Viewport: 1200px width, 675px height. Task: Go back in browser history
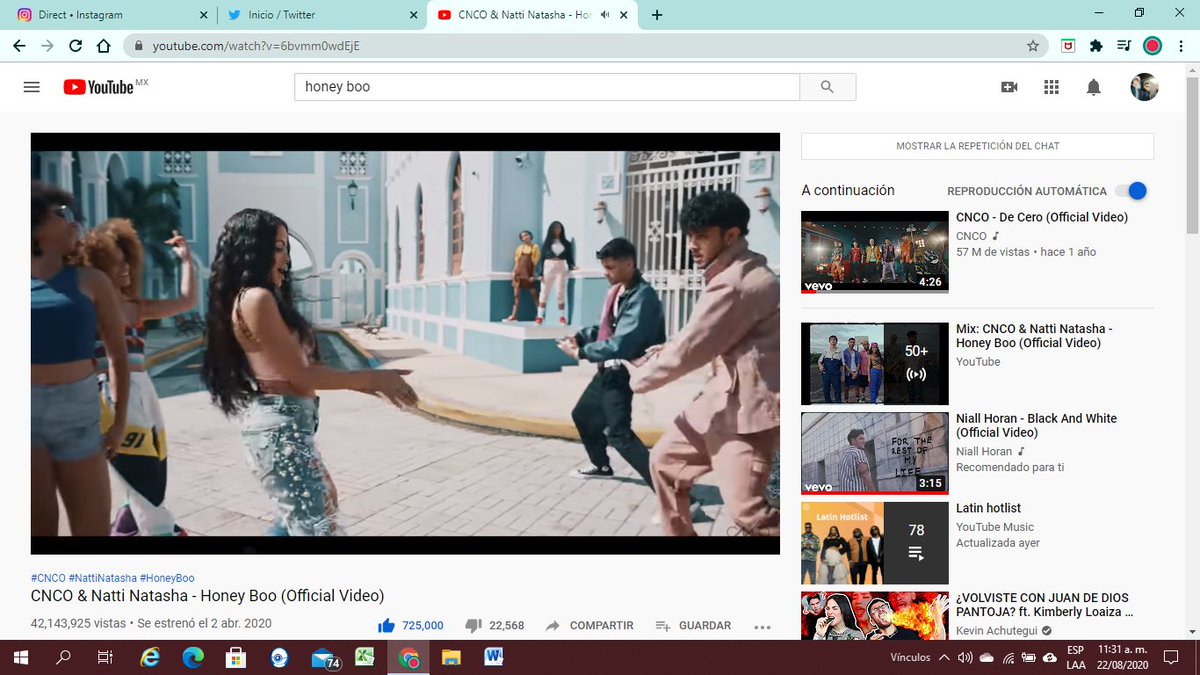point(19,46)
